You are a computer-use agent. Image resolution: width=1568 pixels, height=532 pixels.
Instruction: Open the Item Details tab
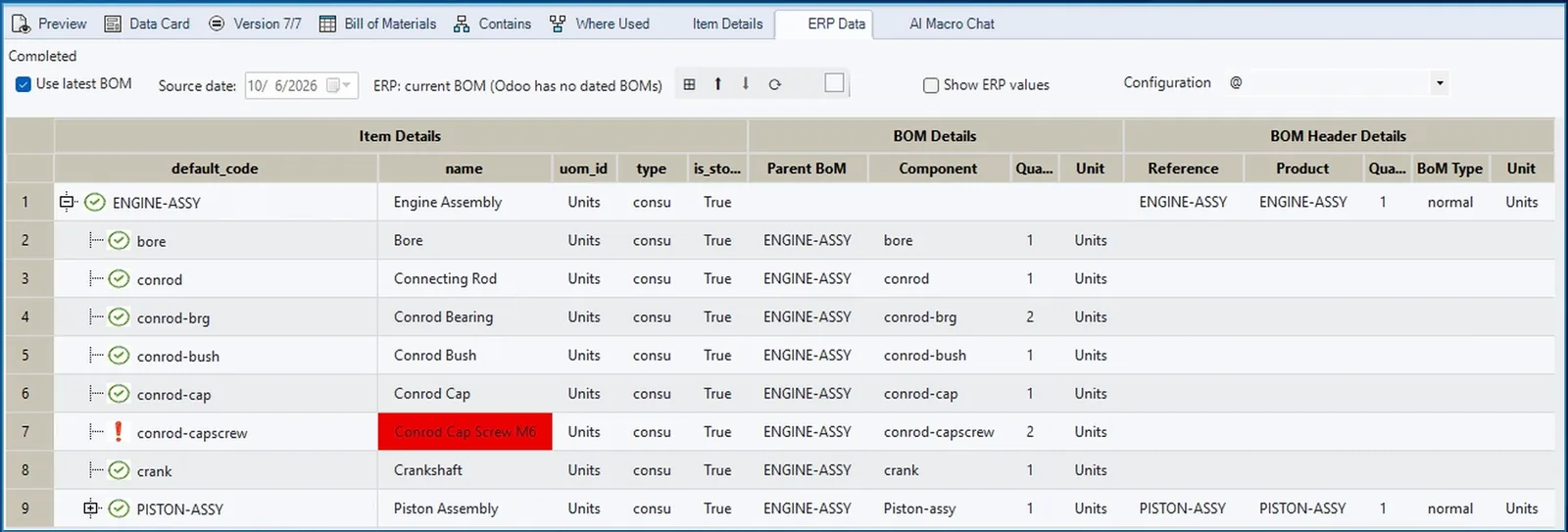(727, 24)
